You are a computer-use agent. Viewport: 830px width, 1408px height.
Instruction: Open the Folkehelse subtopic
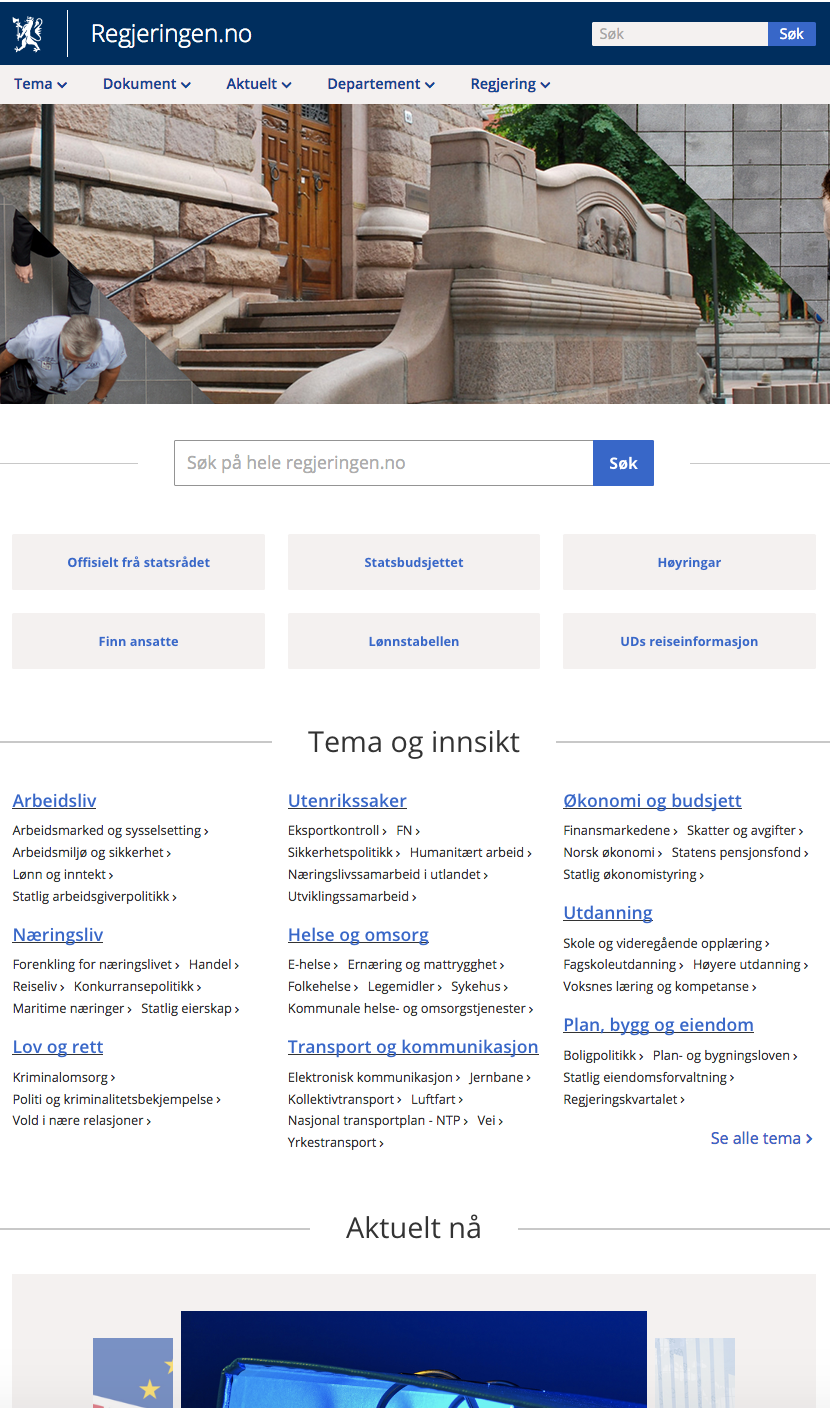(324, 987)
